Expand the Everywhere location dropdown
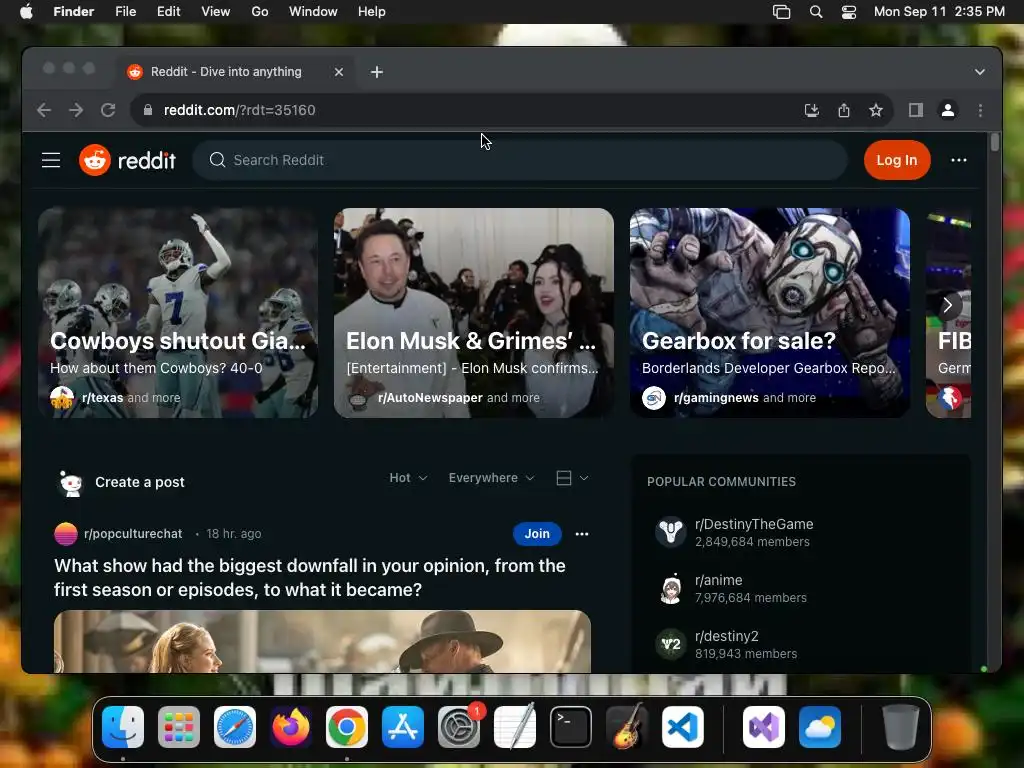This screenshot has width=1024, height=768. pyautogui.click(x=491, y=478)
